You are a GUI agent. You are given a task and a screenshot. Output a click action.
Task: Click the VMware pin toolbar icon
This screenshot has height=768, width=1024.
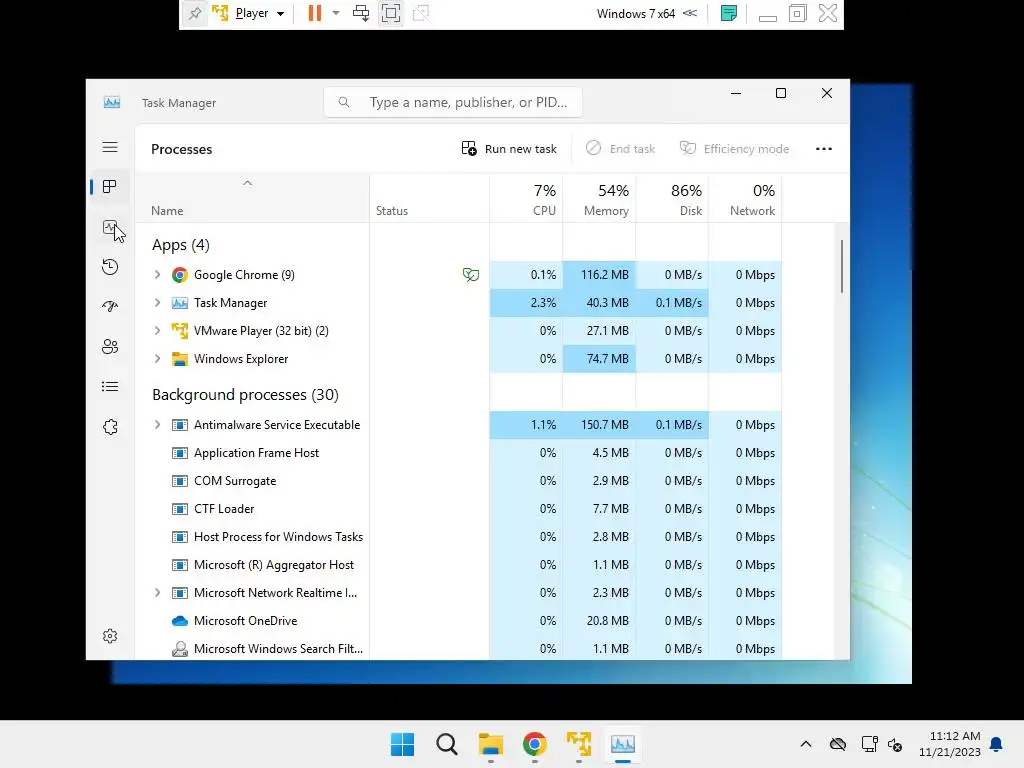tap(195, 13)
